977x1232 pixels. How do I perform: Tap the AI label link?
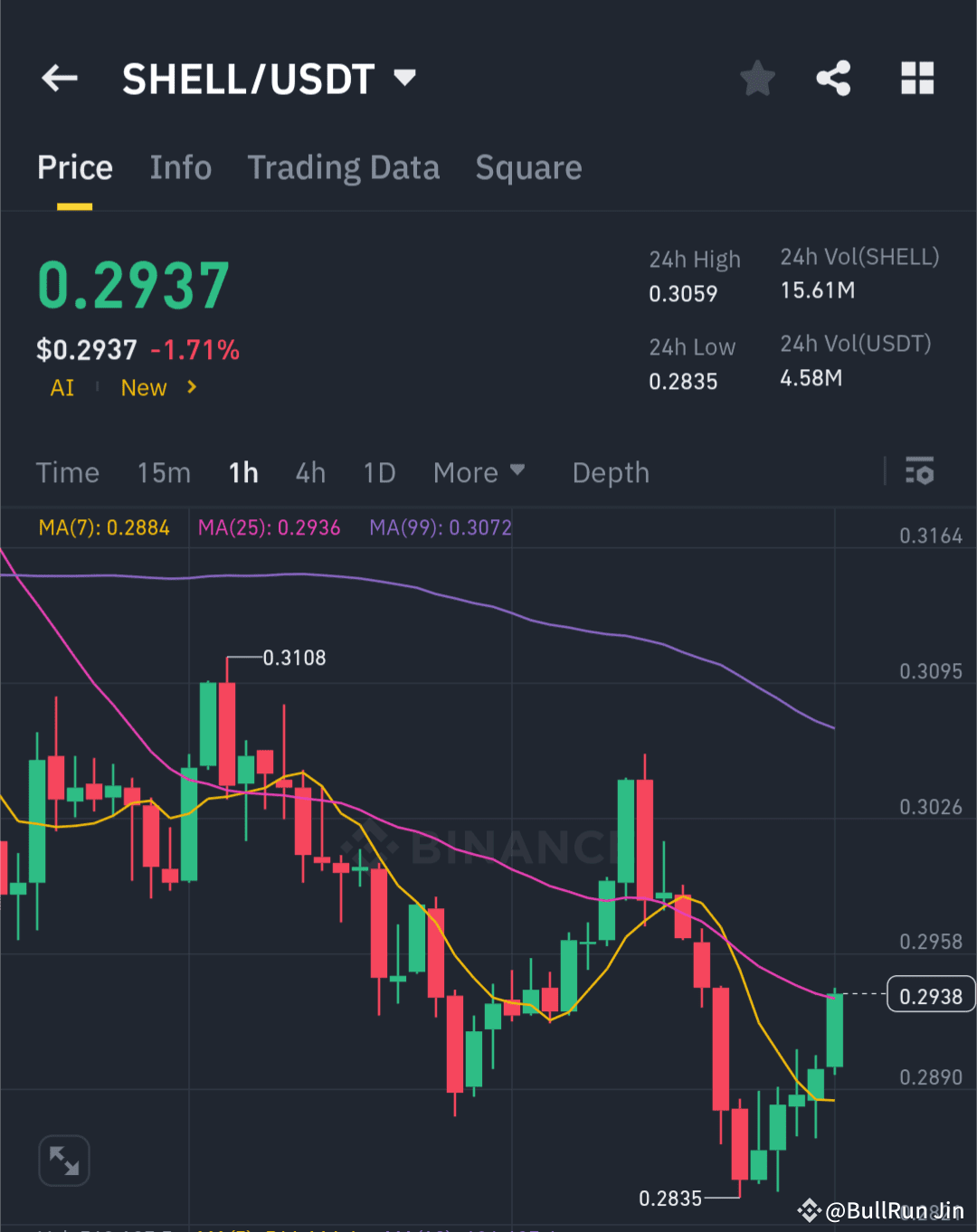[62, 388]
